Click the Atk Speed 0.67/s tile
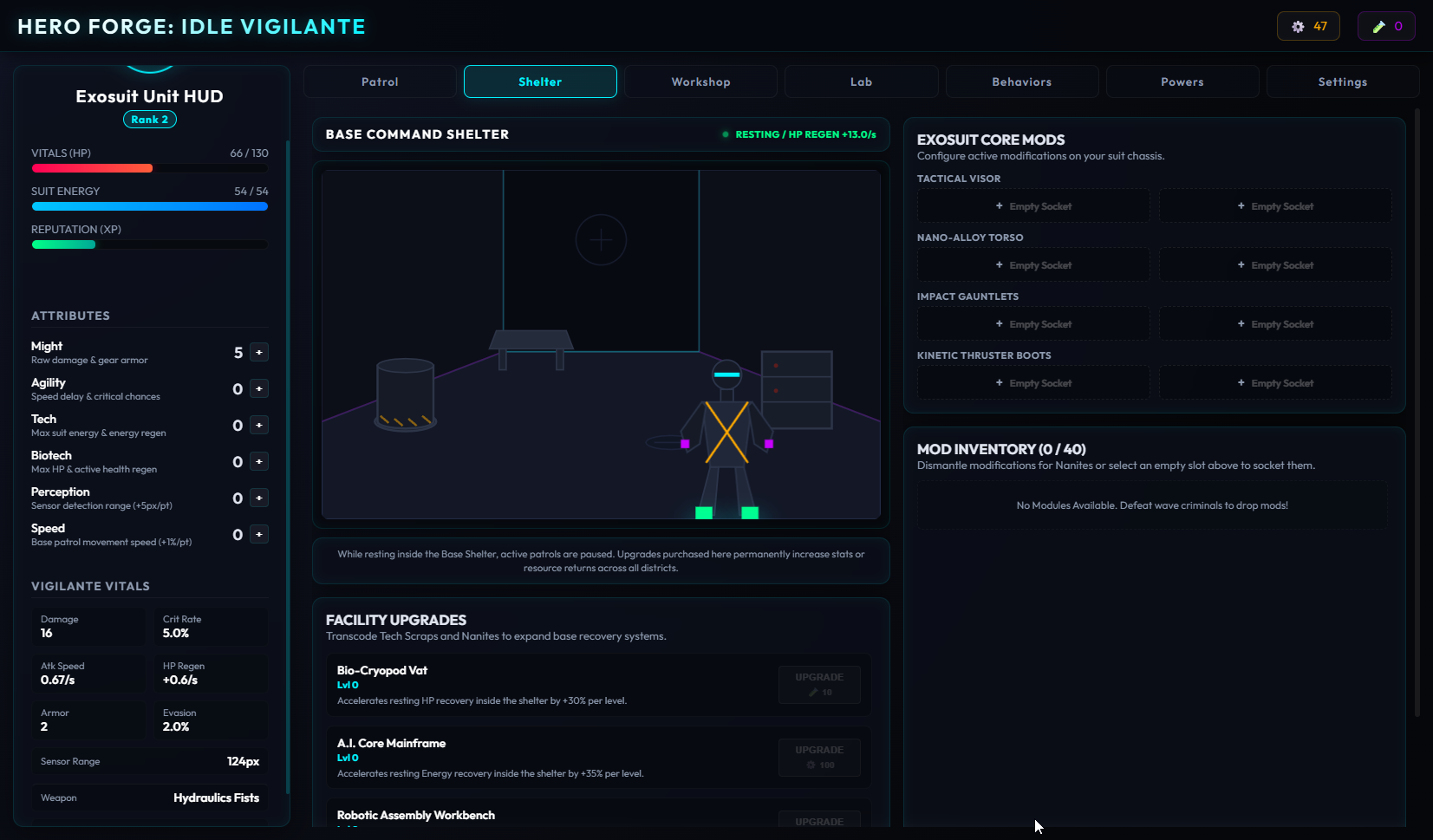The width and height of the screenshot is (1433, 840). click(x=88, y=674)
